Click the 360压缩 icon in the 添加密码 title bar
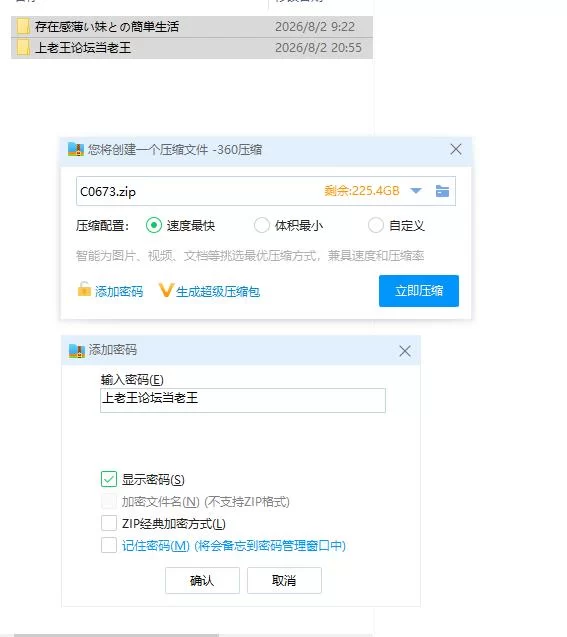Viewport: 567px width, 637px height. tap(77, 351)
